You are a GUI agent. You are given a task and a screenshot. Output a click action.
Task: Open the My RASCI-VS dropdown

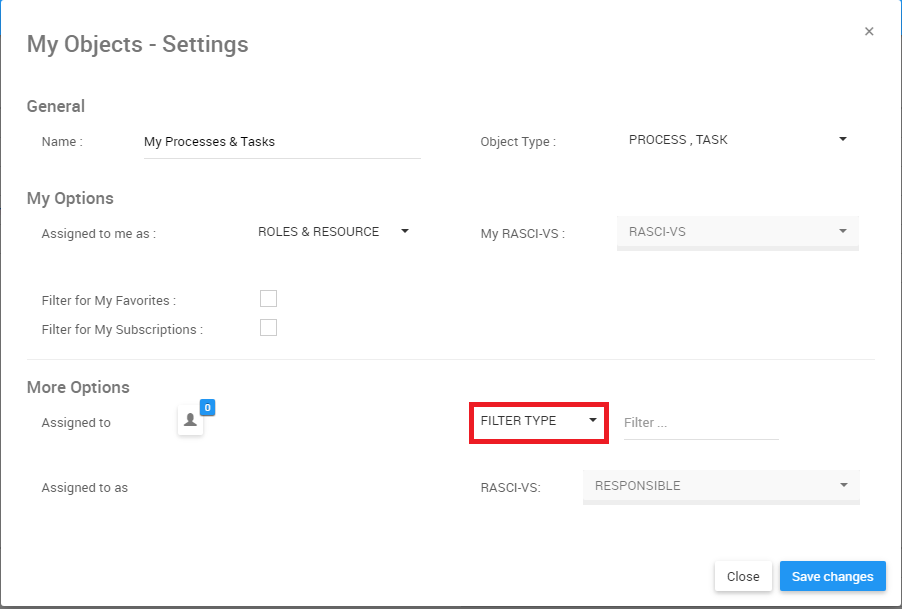[x=737, y=232]
